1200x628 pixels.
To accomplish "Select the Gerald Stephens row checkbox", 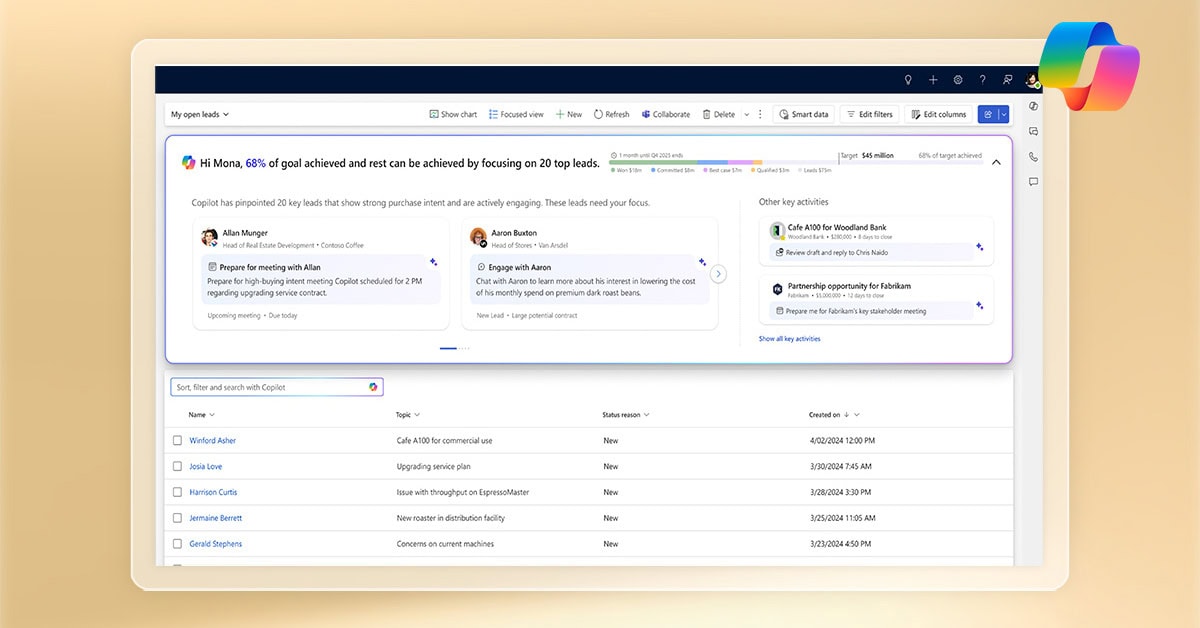I will pos(177,544).
